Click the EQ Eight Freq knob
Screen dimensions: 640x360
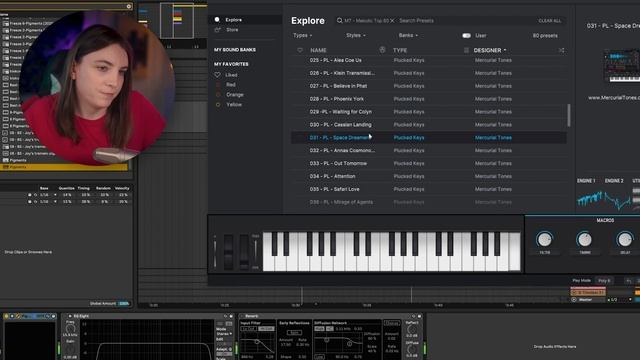(70, 329)
